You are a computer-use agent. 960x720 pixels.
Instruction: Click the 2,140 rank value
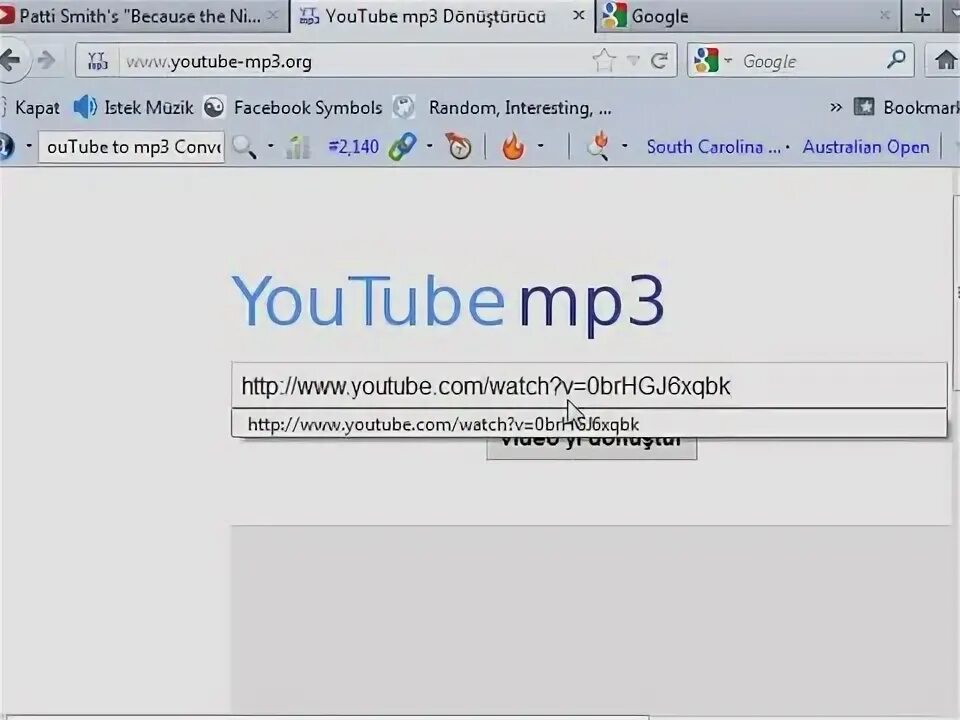coord(353,147)
